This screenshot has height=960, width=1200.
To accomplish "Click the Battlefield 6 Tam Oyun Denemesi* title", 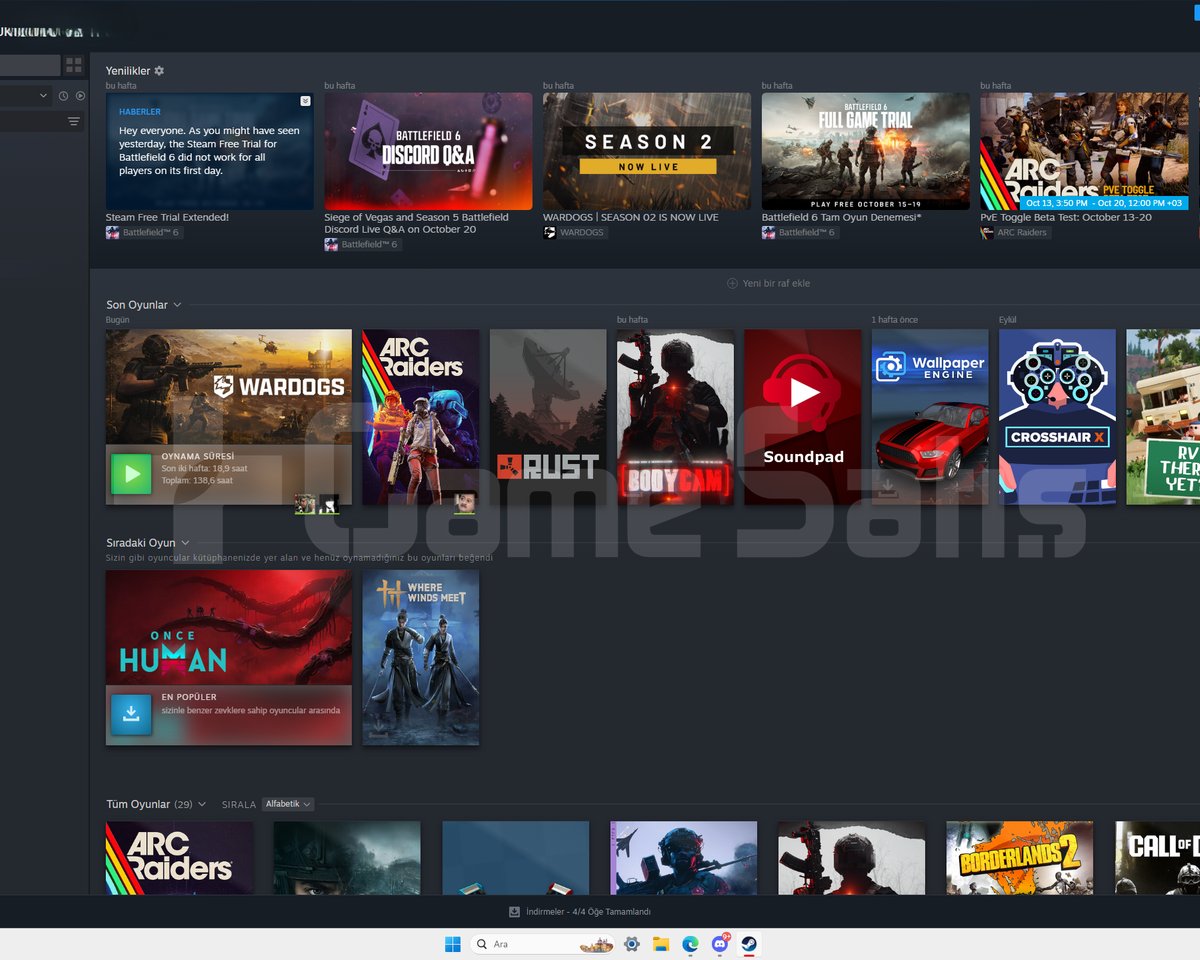I will (842, 217).
